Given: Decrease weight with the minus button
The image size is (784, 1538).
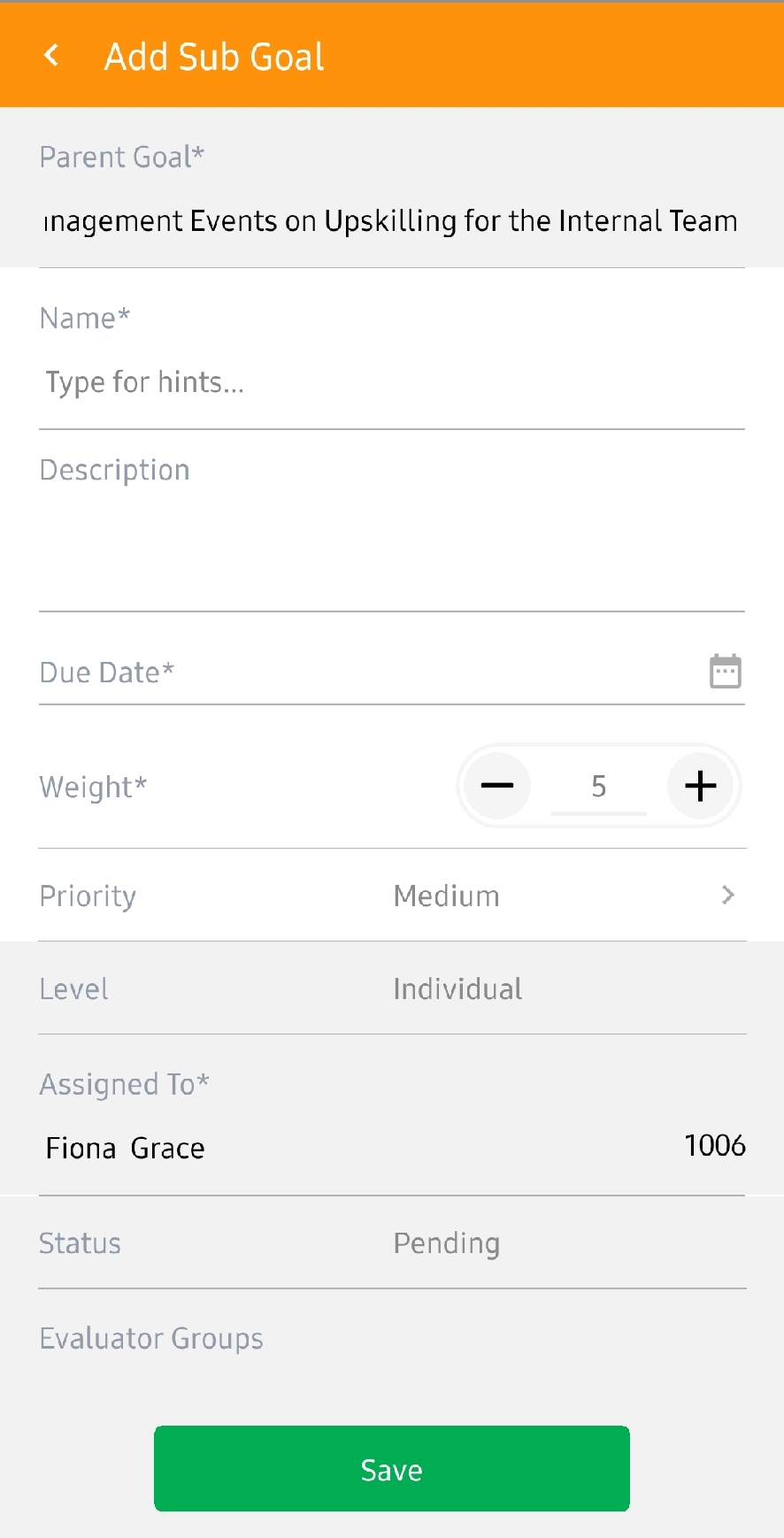Looking at the screenshot, I should (x=497, y=786).
